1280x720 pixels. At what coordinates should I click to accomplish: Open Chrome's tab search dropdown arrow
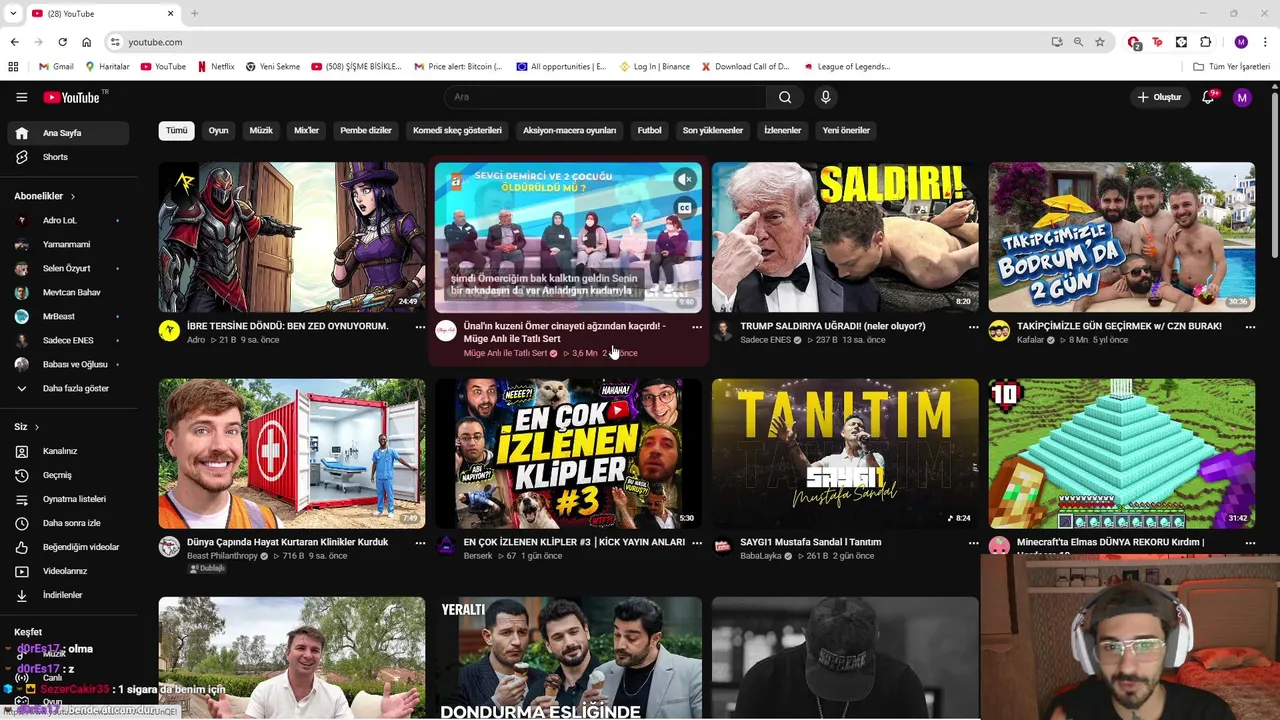coord(13,13)
